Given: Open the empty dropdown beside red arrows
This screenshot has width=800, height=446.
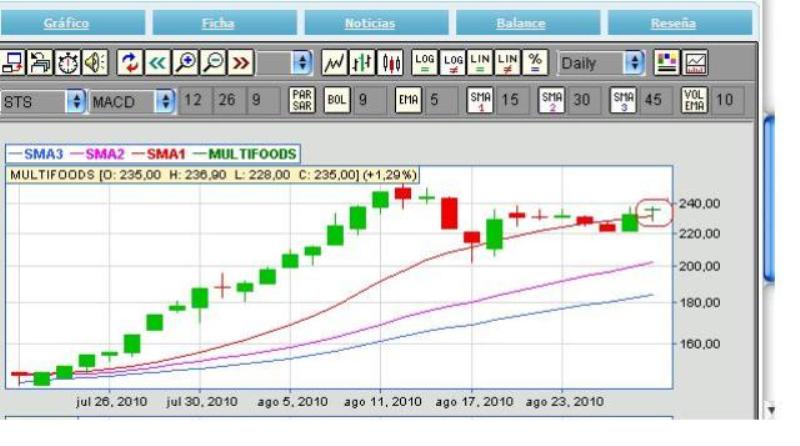Looking at the screenshot, I should tap(285, 63).
